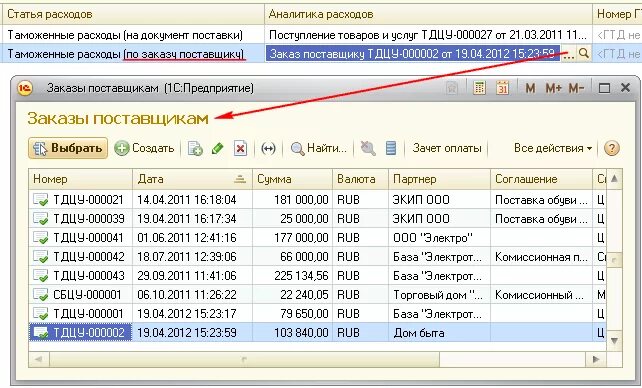Maximize the Заказы поставщикам window
Image resolution: width=642 pixels, height=388 pixels.
pyautogui.click(x=604, y=88)
